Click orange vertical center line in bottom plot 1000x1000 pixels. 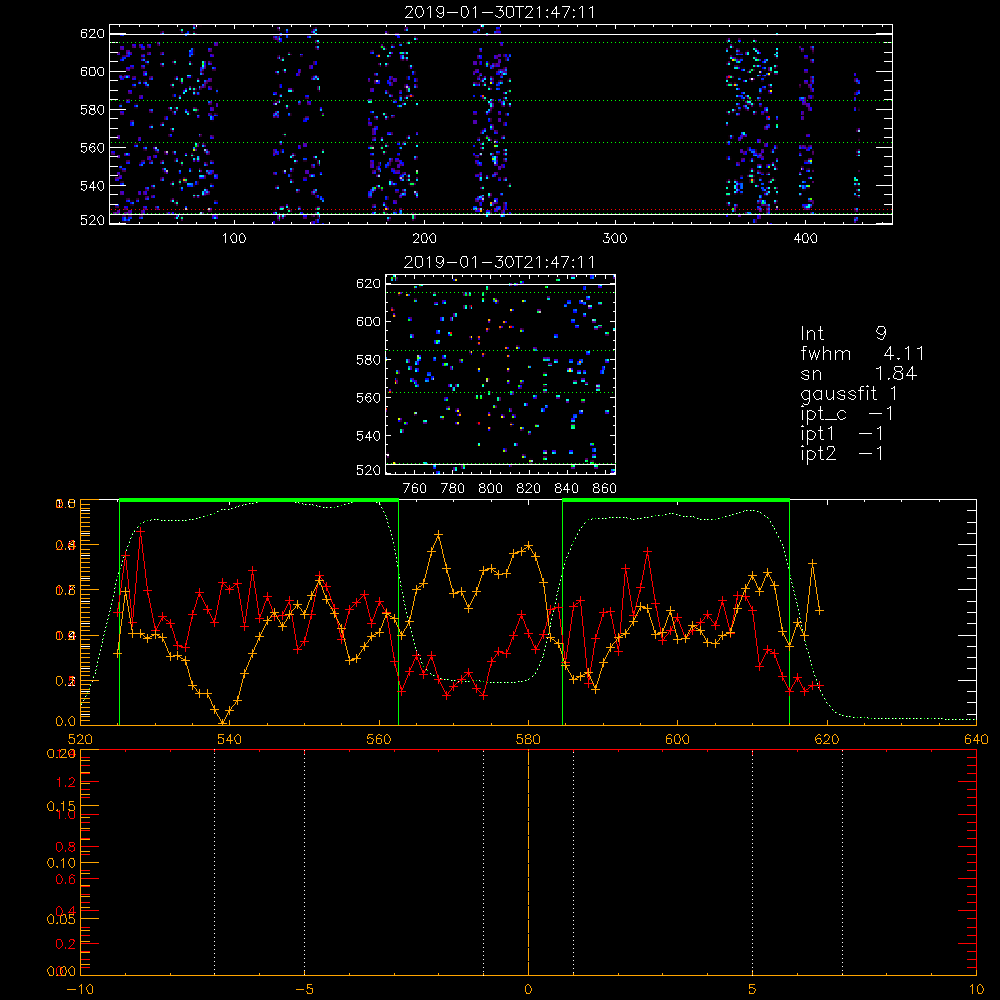click(528, 863)
